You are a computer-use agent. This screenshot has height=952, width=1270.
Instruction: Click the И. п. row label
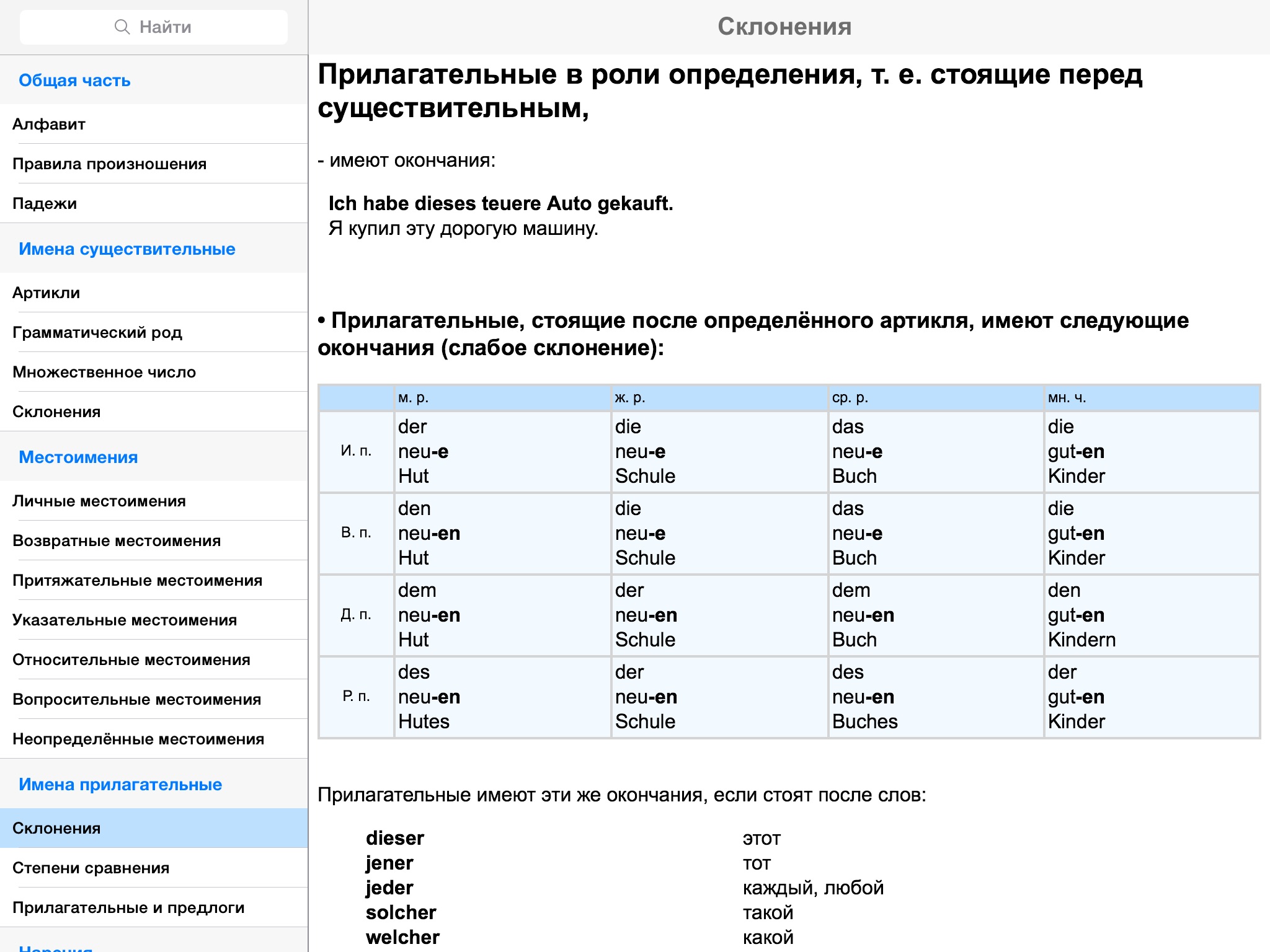coord(357,451)
